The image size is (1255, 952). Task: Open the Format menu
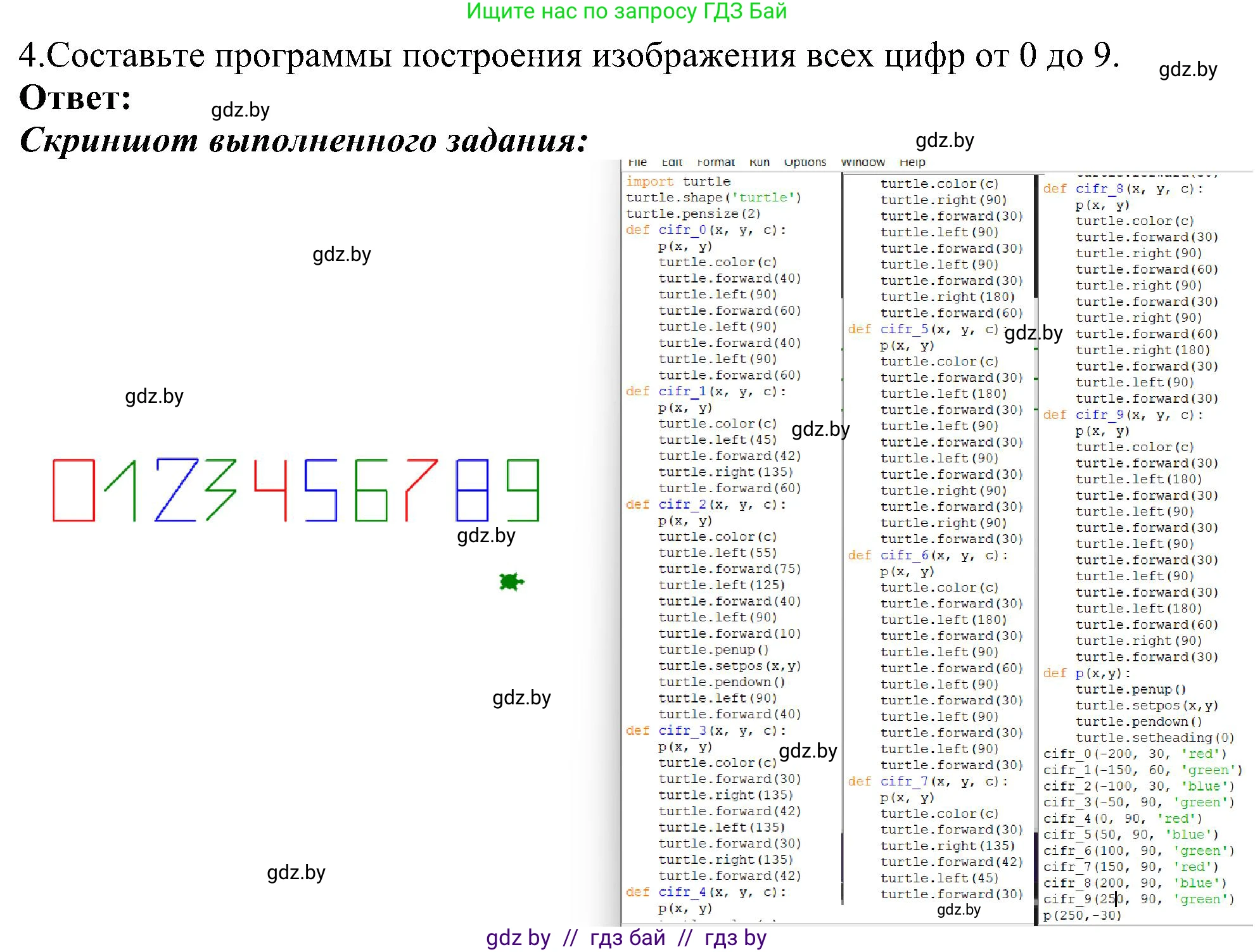pos(716,162)
